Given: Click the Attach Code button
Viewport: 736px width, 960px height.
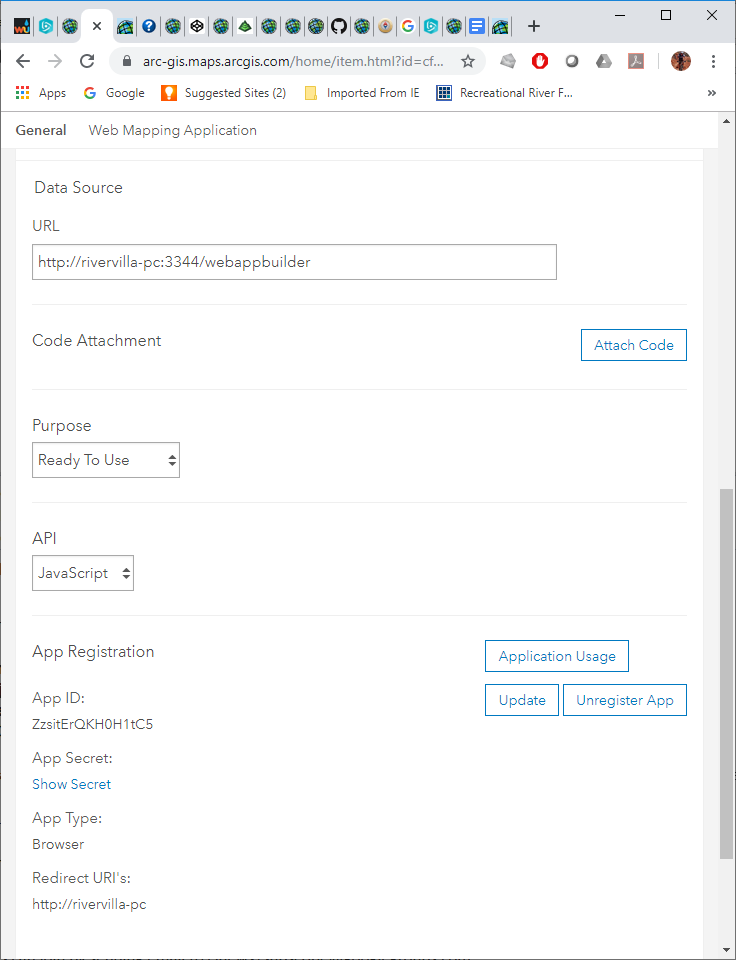Looking at the screenshot, I should tap(633, 344).
